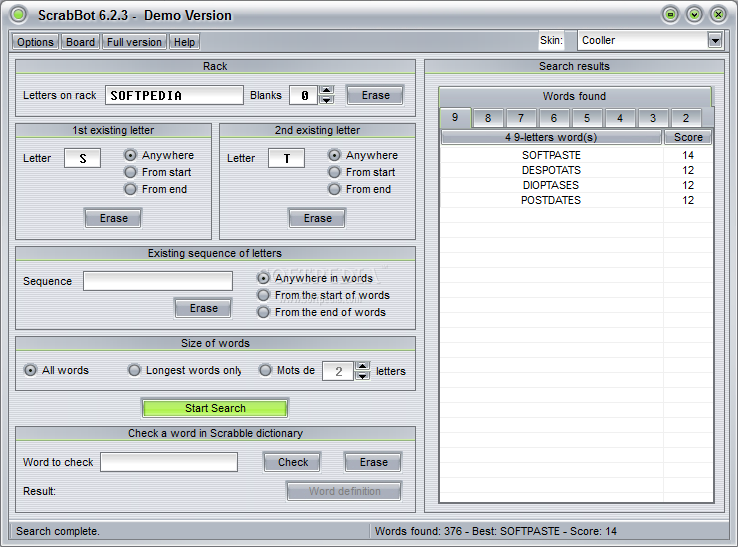Select From end for 1st existing letter
Image resolution: width=738 pixels, height=547 pixels.
coord(155,189)
